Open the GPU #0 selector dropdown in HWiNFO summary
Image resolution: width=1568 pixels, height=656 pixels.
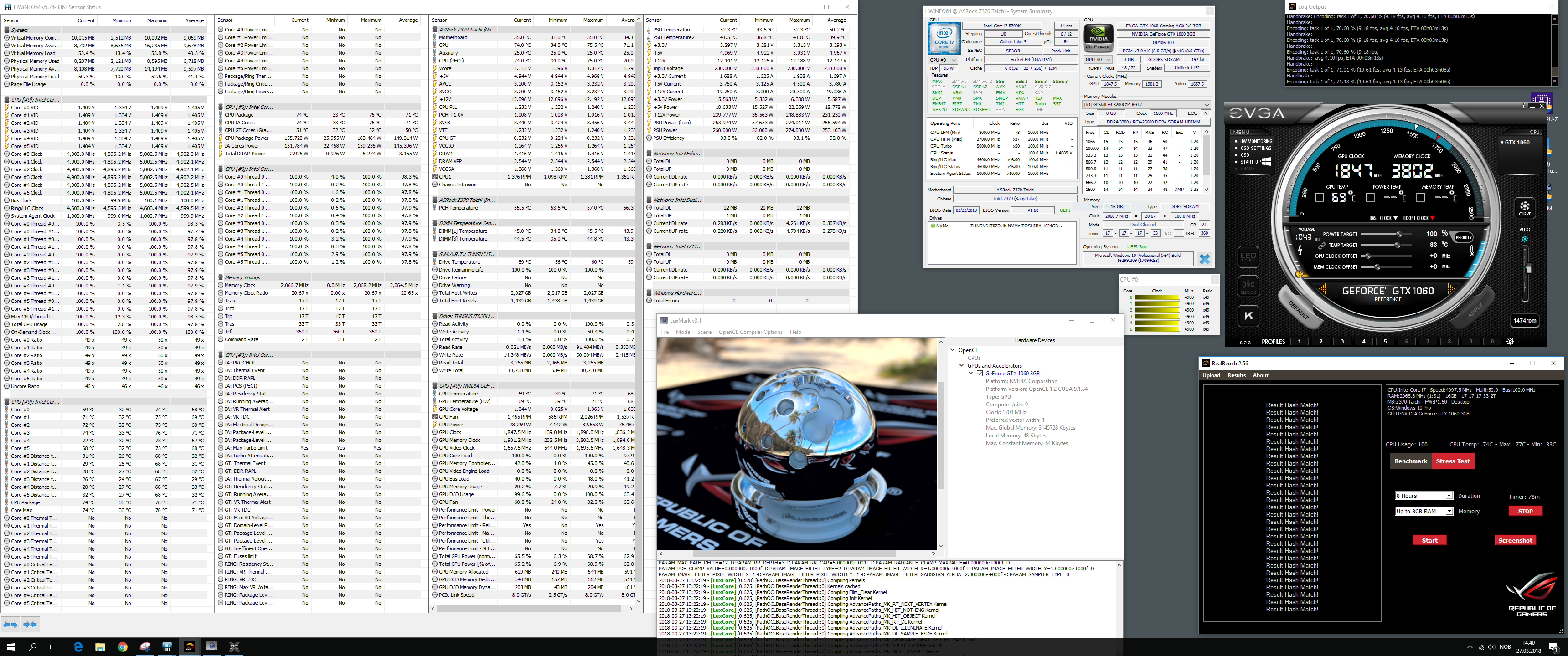click(x=1098, y=60)
